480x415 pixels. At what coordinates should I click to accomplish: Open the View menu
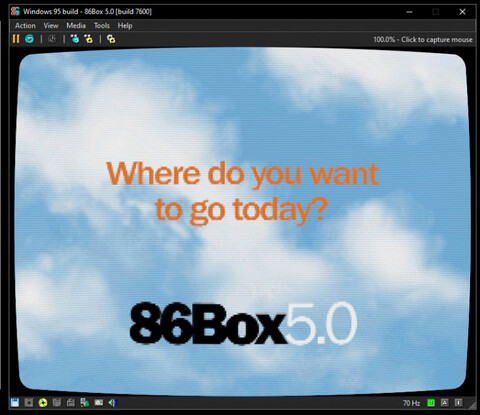click(x=51, y=26)
